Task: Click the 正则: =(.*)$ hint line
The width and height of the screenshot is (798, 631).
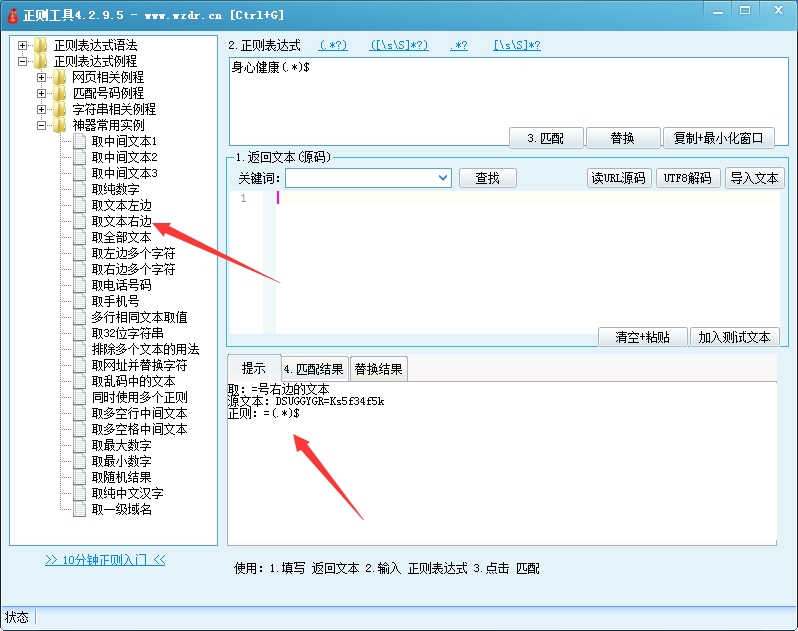Action: coord(264,413)
